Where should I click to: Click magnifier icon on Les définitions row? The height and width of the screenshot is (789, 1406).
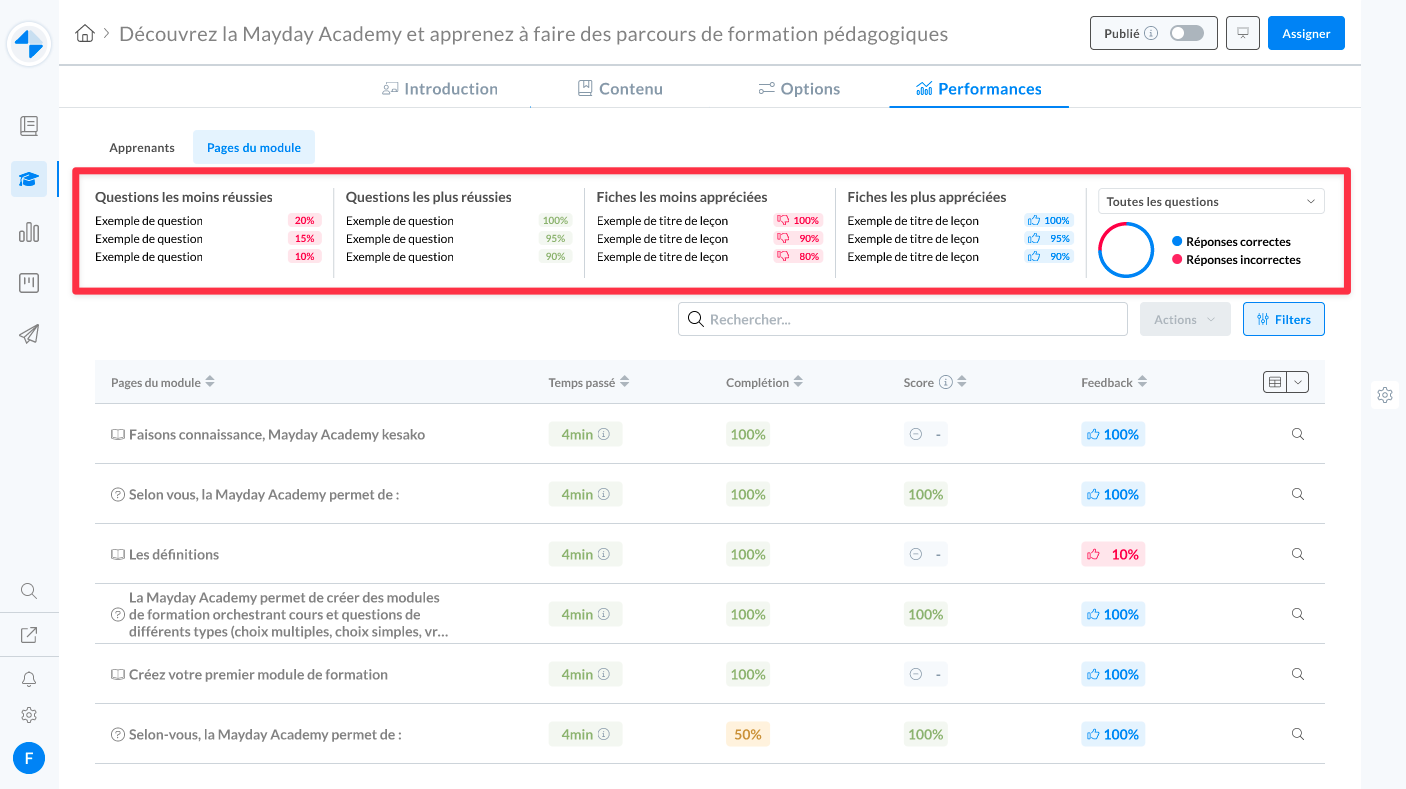[1297, 554]
